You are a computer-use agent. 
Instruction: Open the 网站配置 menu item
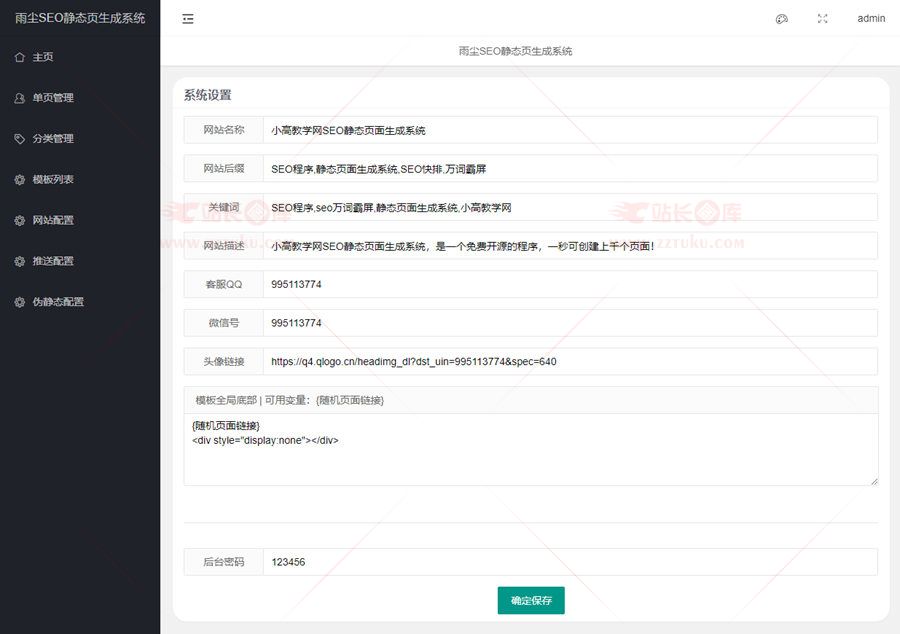[x=53, y=220]
